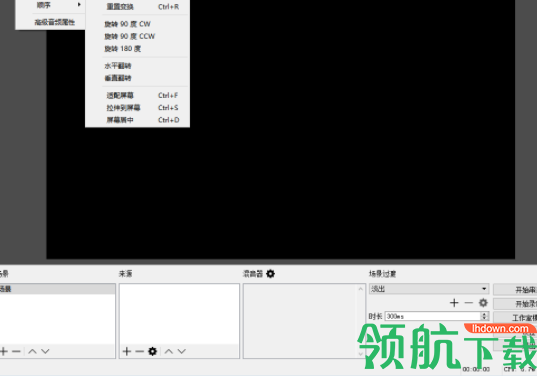Screen dimensions: 537x376
Task: Add a new source with plus icon
Action: point(127,351)
